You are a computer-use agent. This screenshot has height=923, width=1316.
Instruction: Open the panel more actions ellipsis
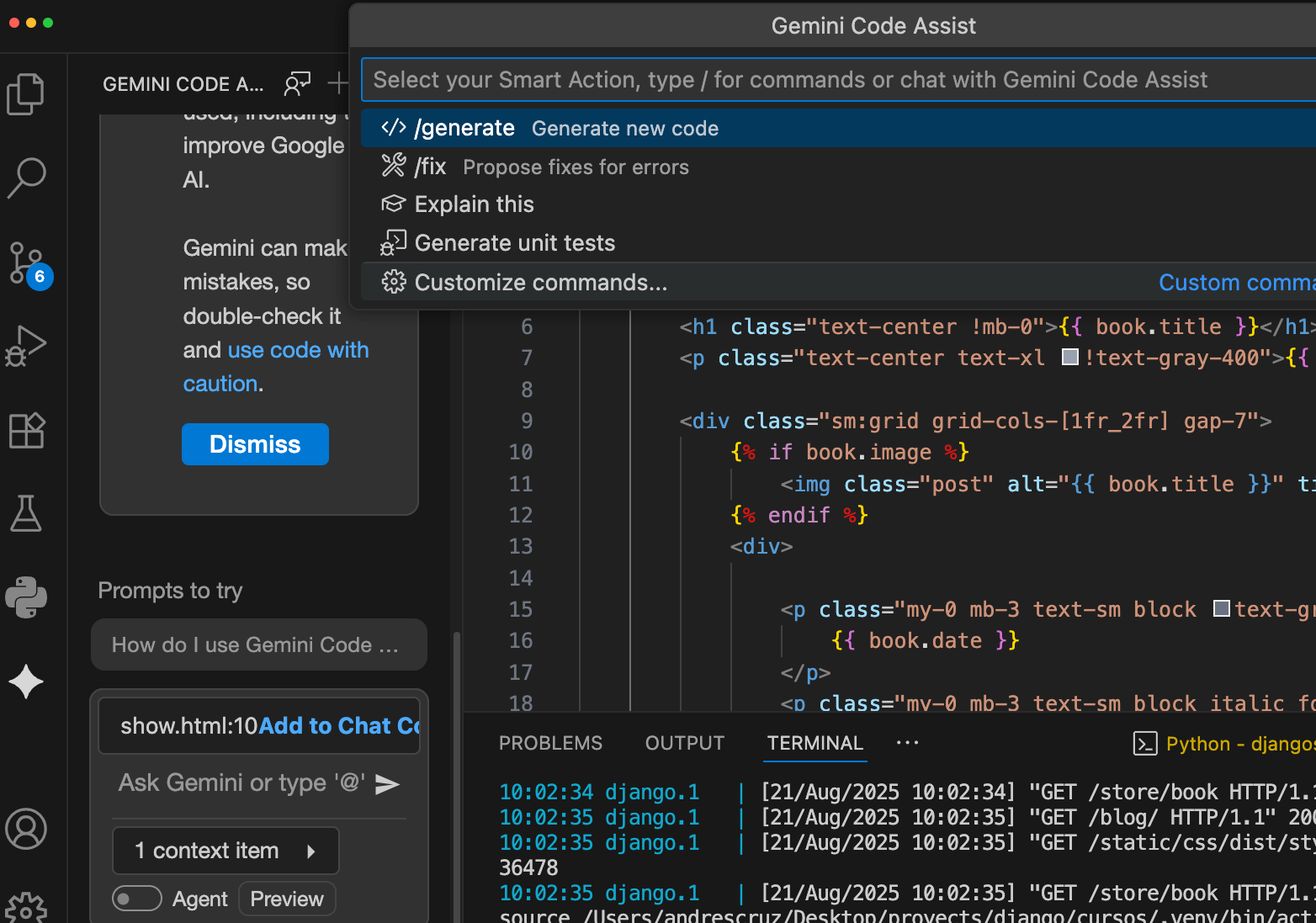[x=907, y=743]
